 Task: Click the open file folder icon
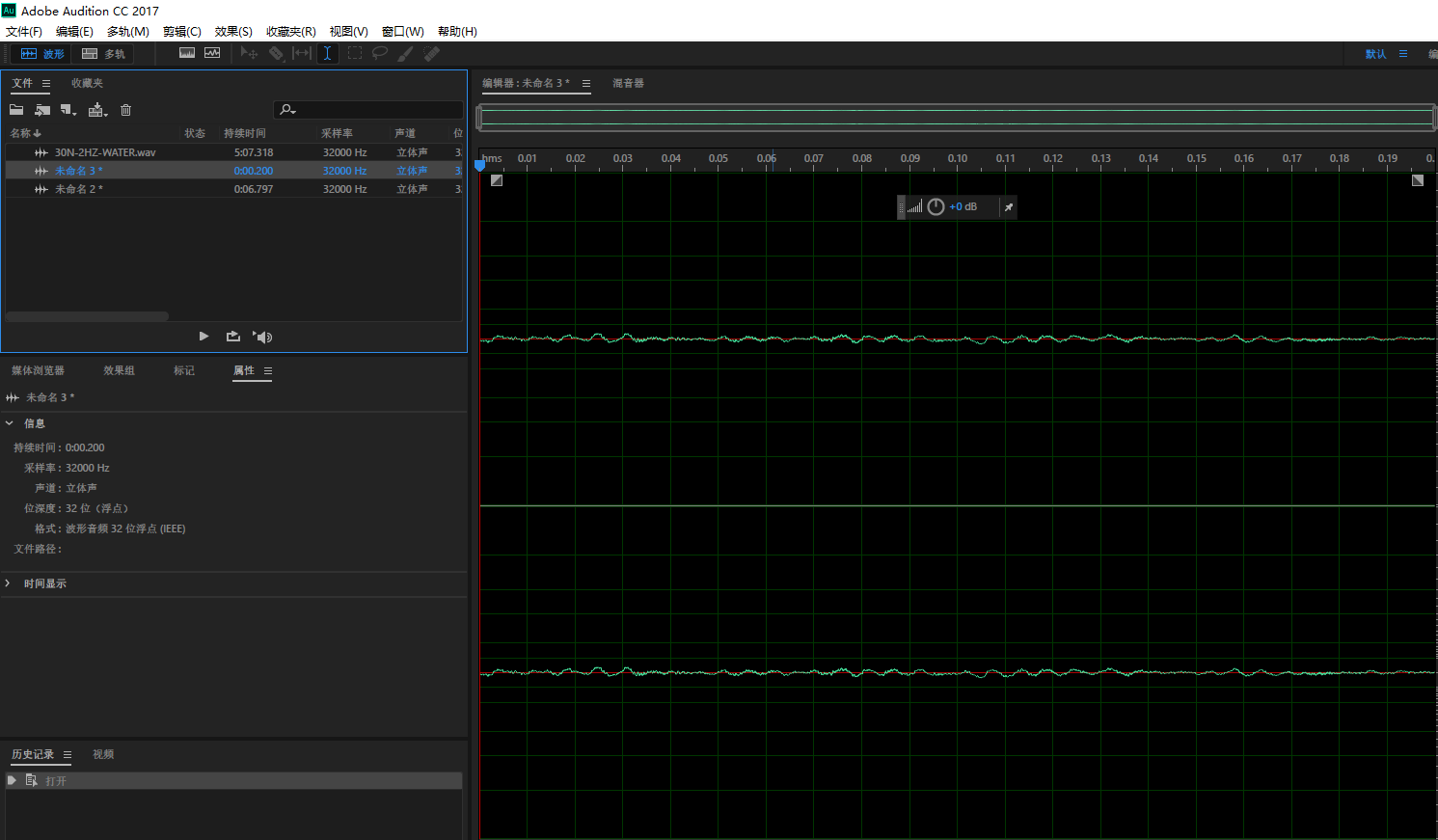coord(16,110)
